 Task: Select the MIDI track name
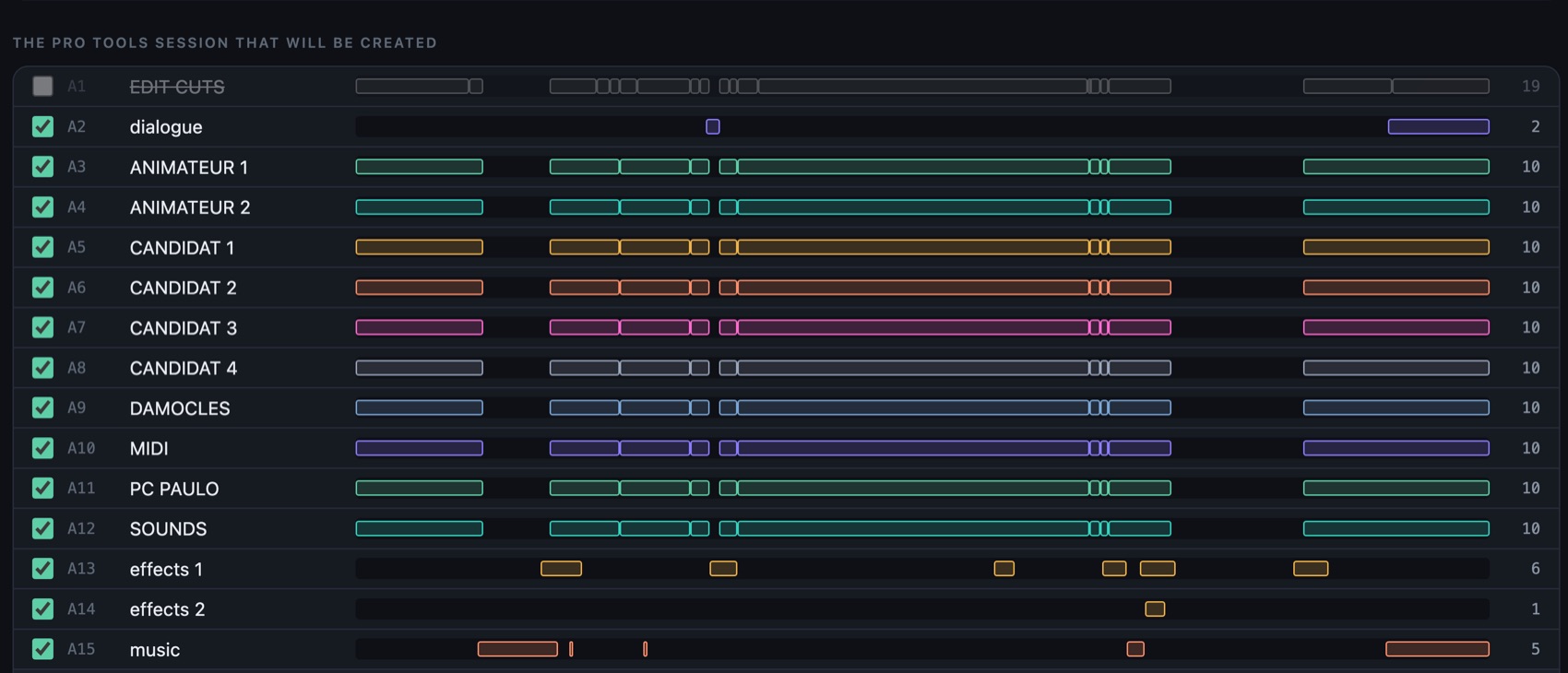149,448
